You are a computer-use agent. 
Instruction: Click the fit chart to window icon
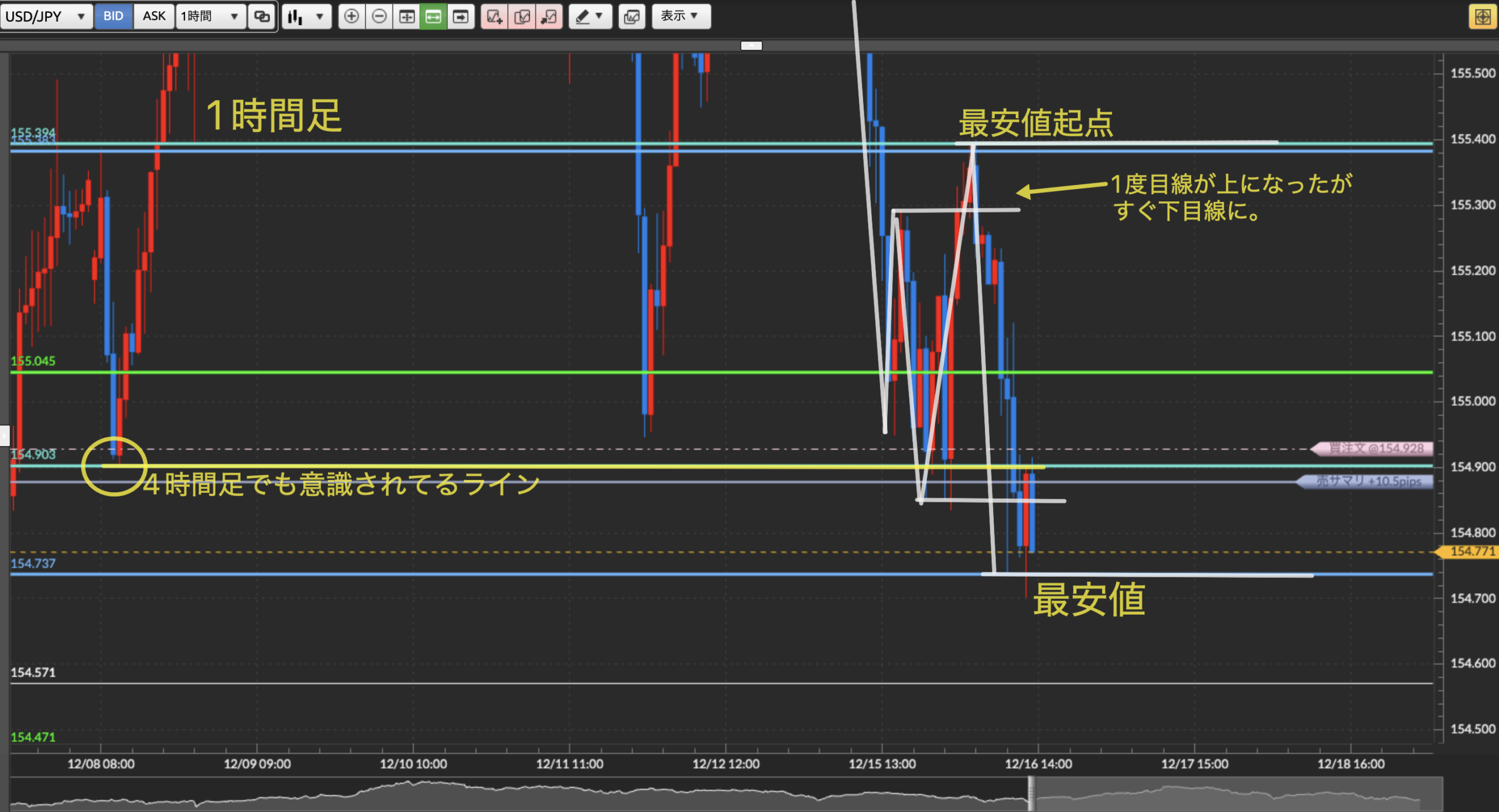[x=406, y=16]
